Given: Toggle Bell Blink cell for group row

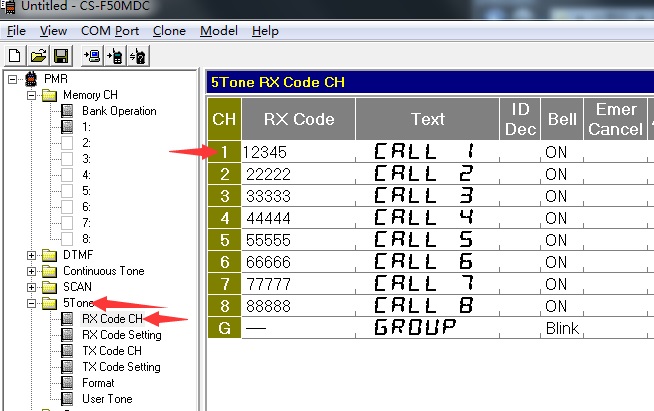Looking at the screenshot, I should [562, 328].
